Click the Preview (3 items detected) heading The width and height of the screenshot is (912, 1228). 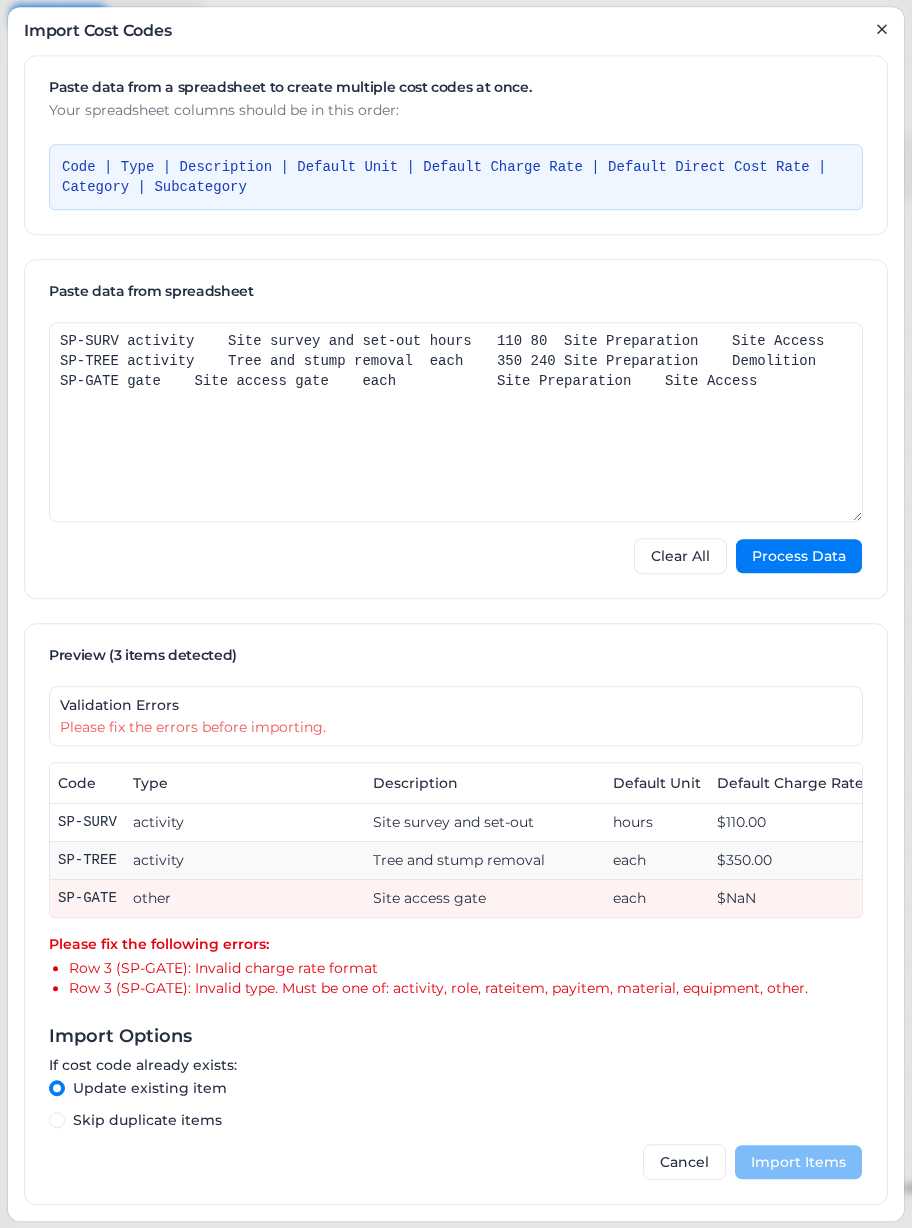coord(143,655)
